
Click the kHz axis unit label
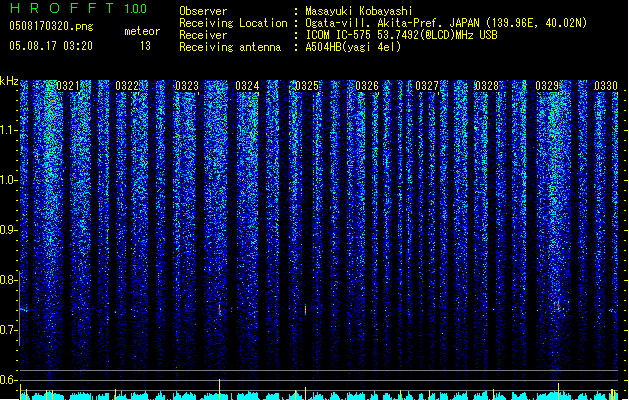point(9,81)
